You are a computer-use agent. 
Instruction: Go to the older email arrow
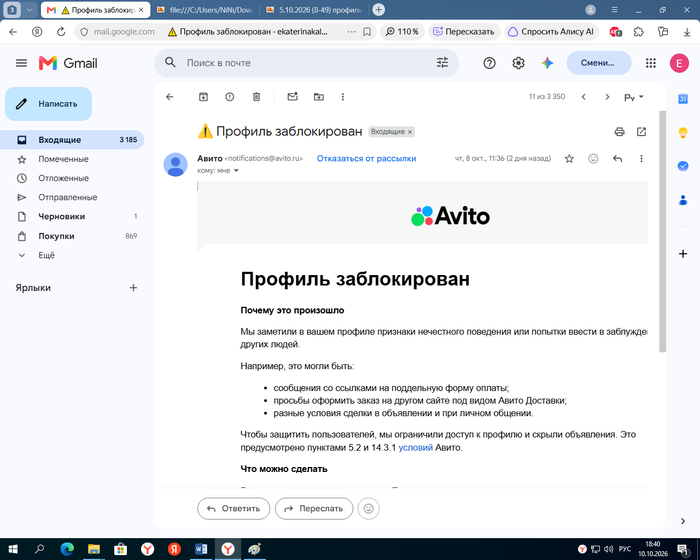[x=607, y=97]
